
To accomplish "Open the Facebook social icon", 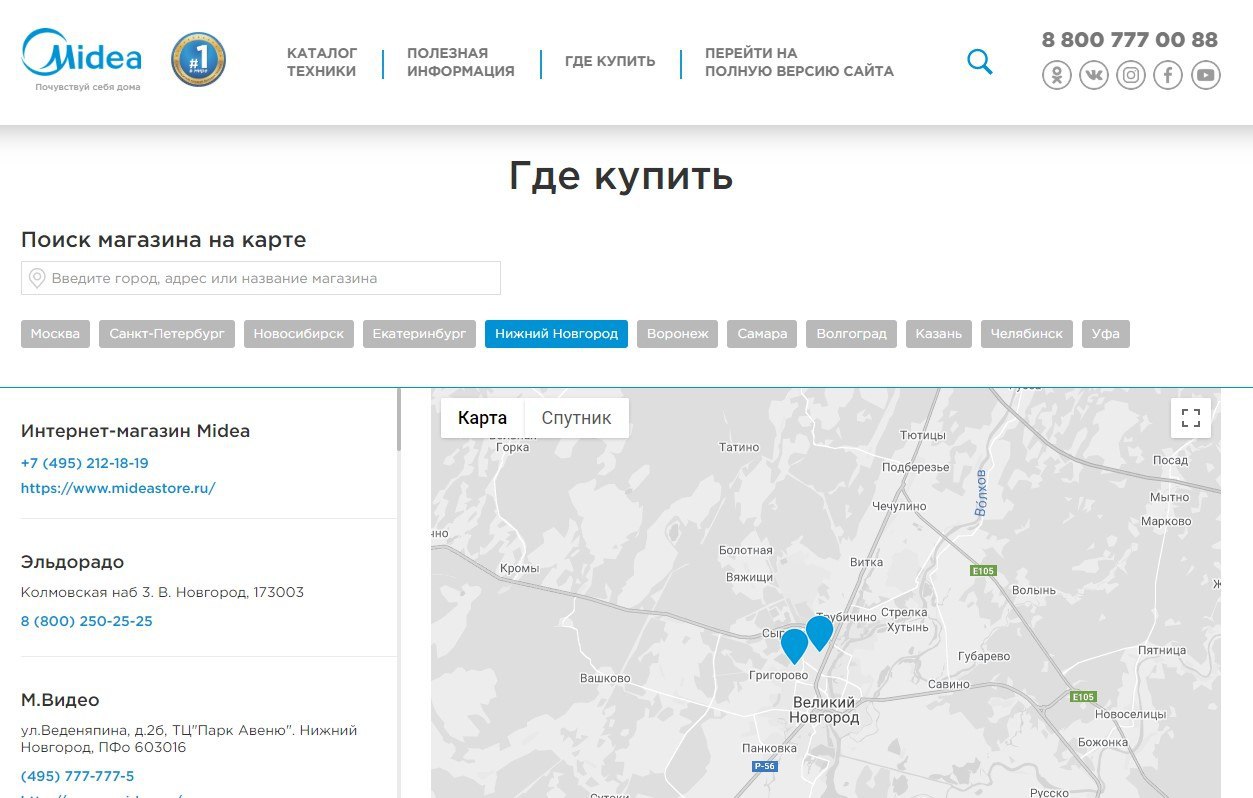I will tap(1168, 75).
